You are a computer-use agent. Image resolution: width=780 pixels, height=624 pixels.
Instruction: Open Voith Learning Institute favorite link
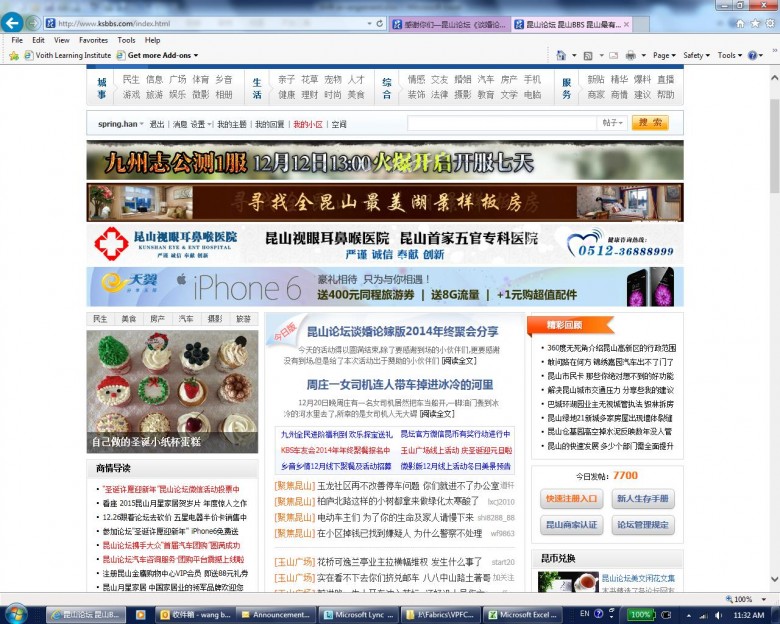(68, 55)
